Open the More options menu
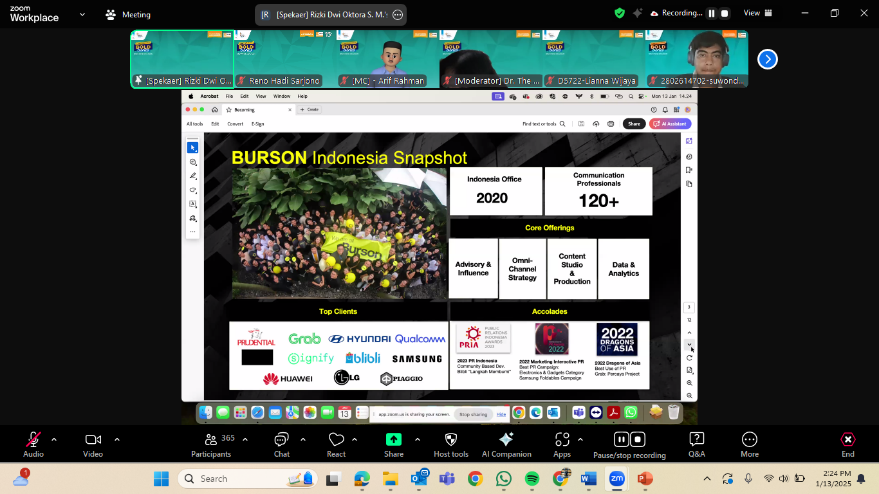879x494 pixels. pos(750,445)
